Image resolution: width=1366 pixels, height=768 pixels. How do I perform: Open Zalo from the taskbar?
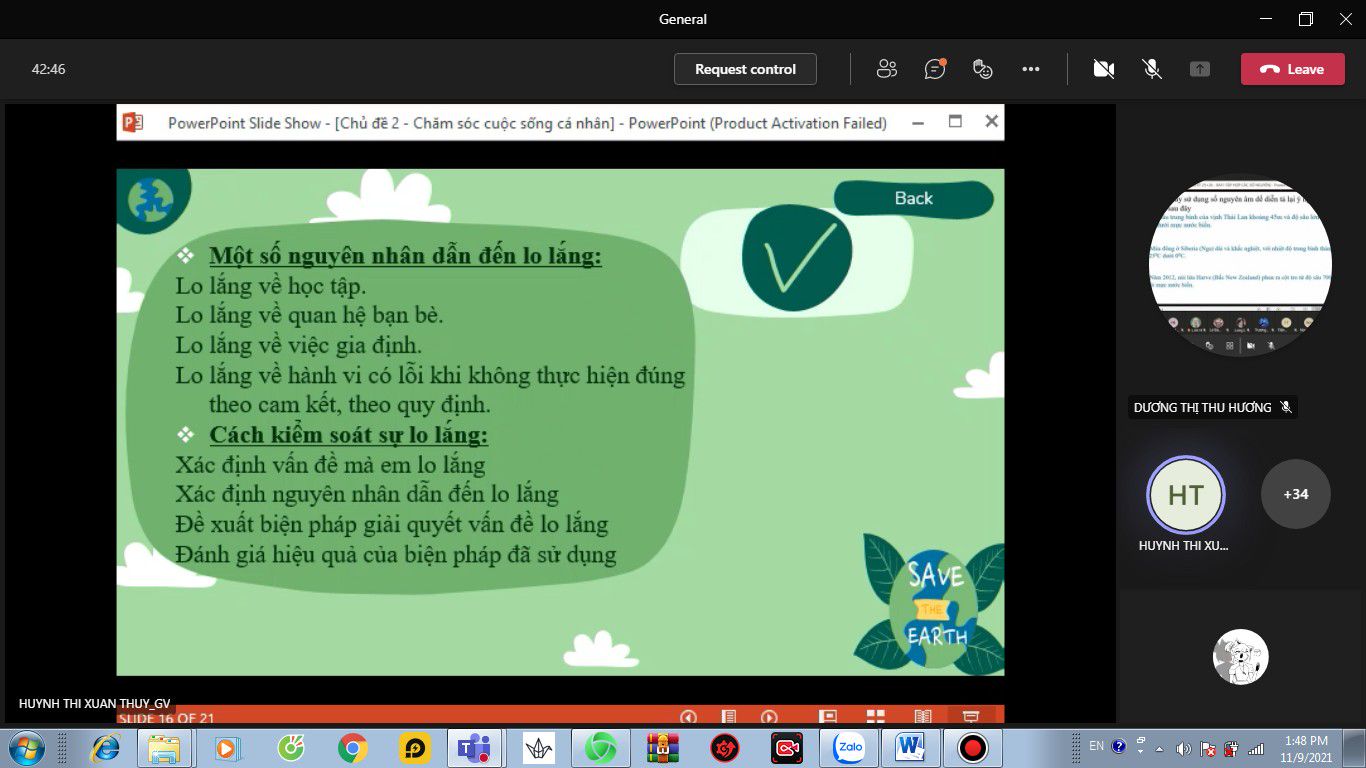tap(849, 747)
